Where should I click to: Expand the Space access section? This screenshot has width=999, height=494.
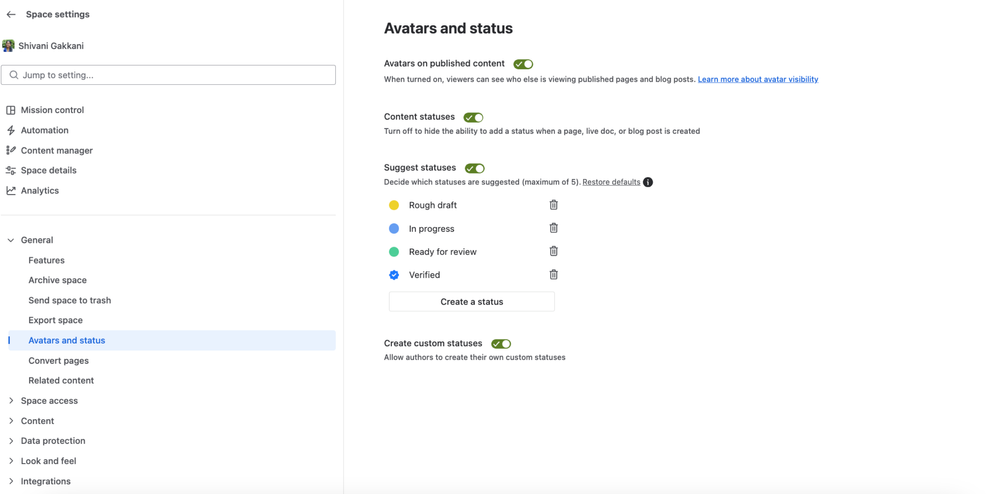click(x=11, y=401)
